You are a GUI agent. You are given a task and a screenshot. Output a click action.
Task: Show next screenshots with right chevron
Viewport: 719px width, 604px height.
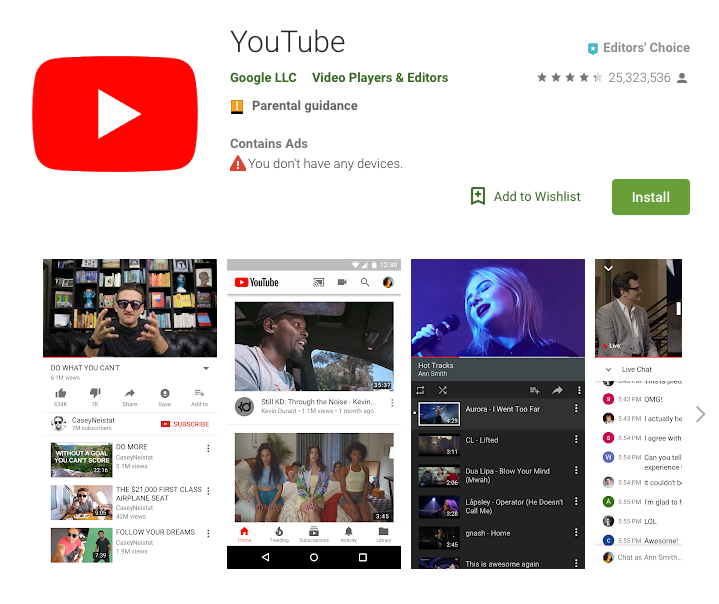coord(700,414)
